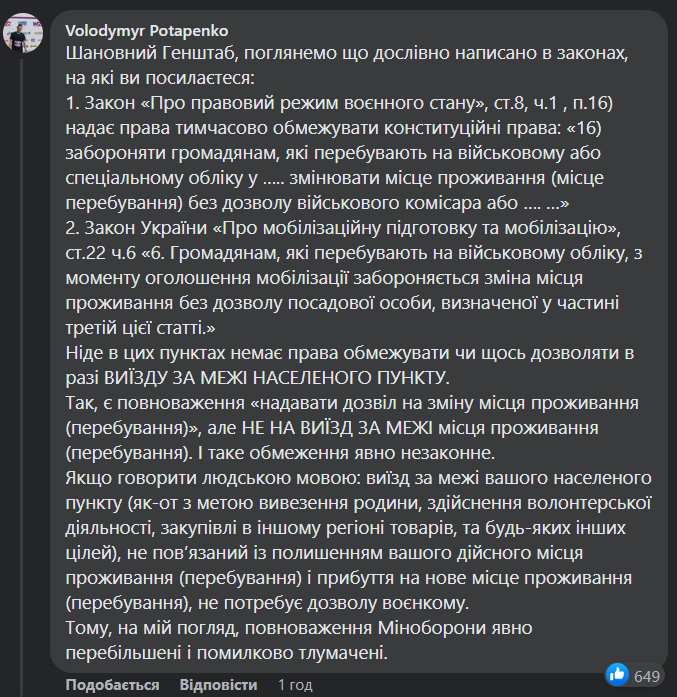The width and height of the screenshot is (677, 697).
Task: Show the 649 reactions list
Action: 648,677
